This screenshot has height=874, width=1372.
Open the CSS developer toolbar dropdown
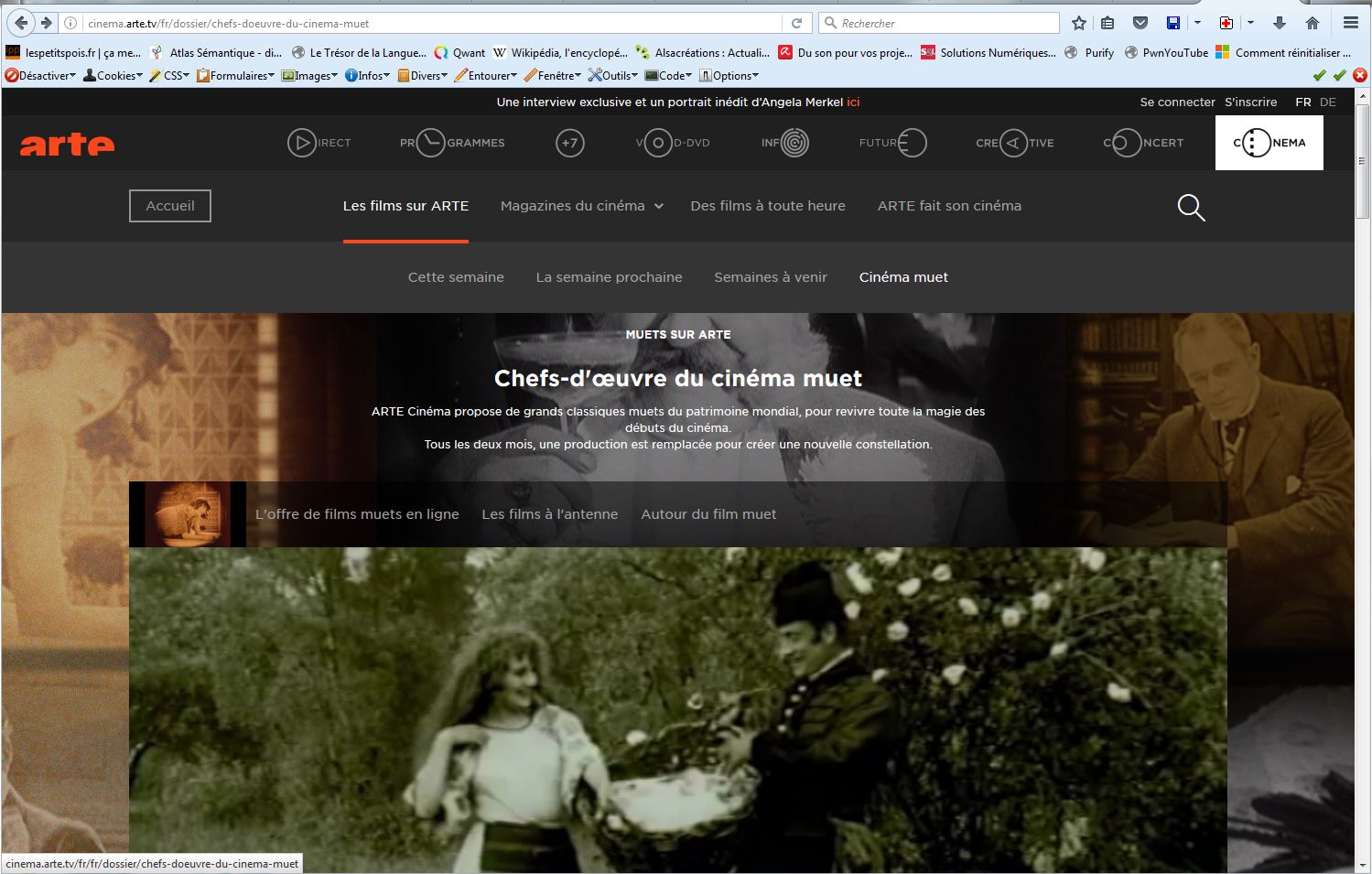click(170, 76)
